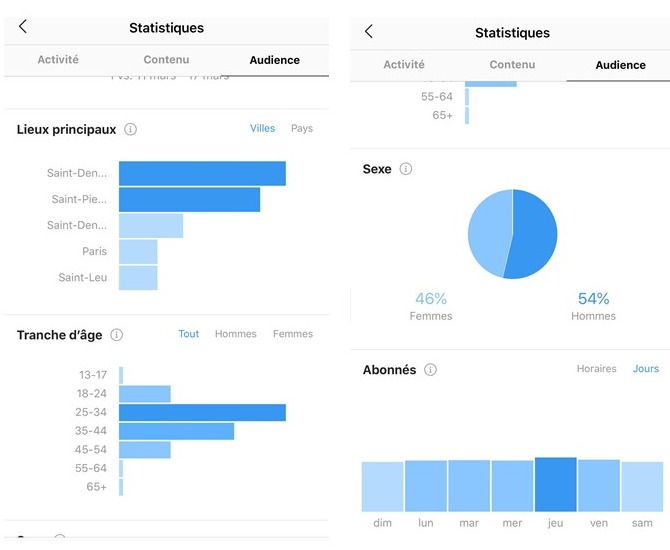Tap the mar bar in followers chart
The width and height of the screenshot is (670, 550).
[469, 486]
